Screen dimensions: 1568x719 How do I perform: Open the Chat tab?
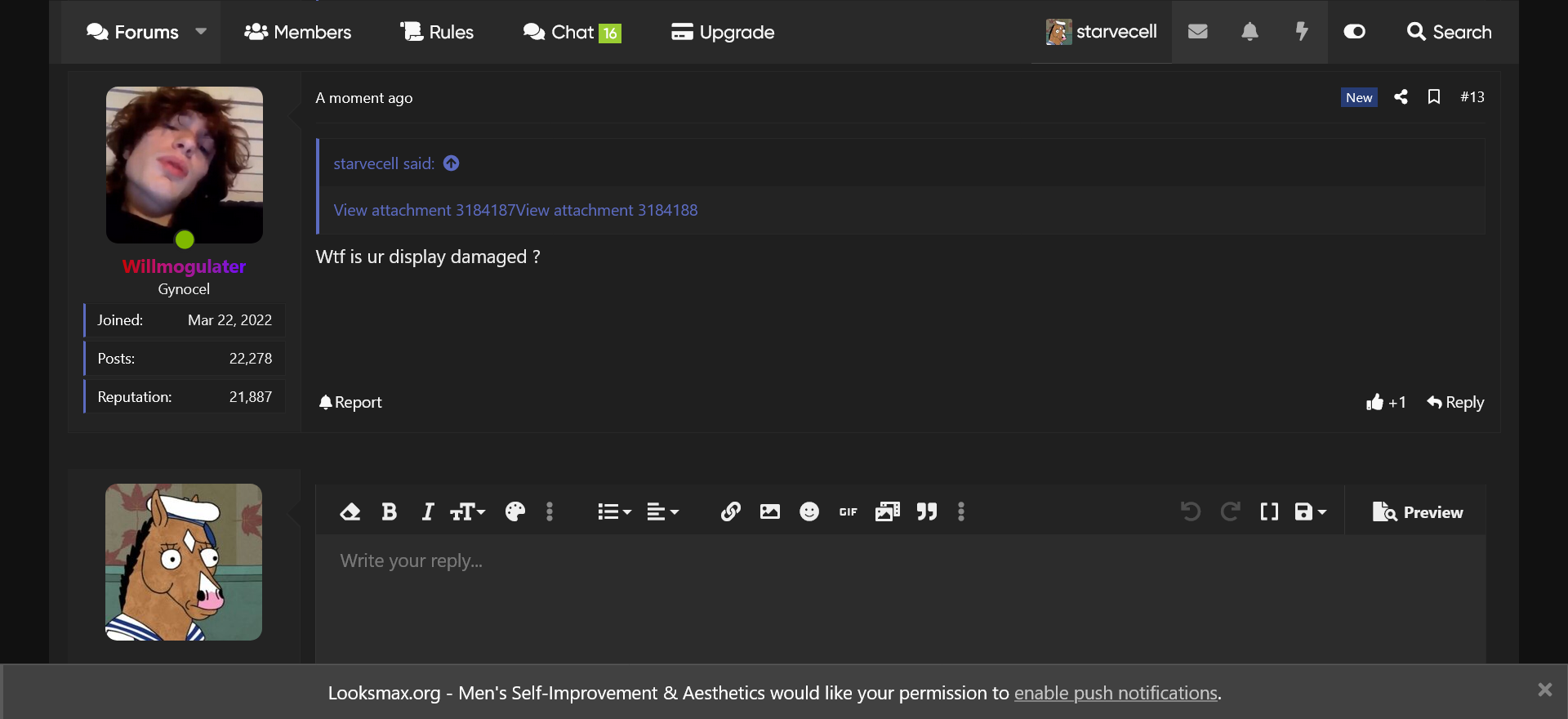[572, 32]
